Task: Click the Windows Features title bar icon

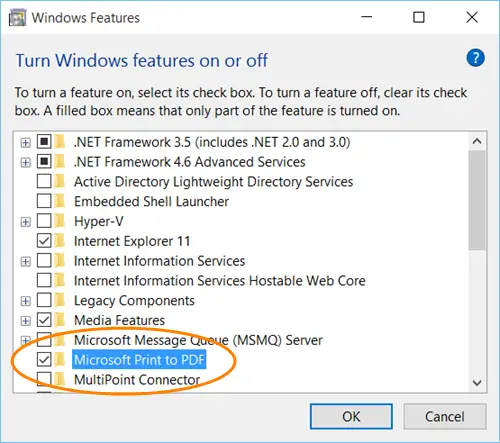Action: tap(17, 18)
